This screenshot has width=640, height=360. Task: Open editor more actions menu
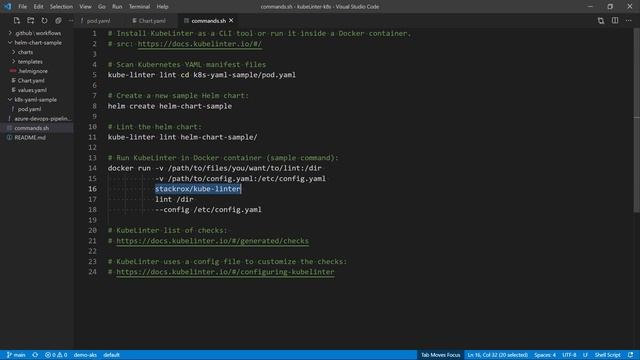click(629, 20)
